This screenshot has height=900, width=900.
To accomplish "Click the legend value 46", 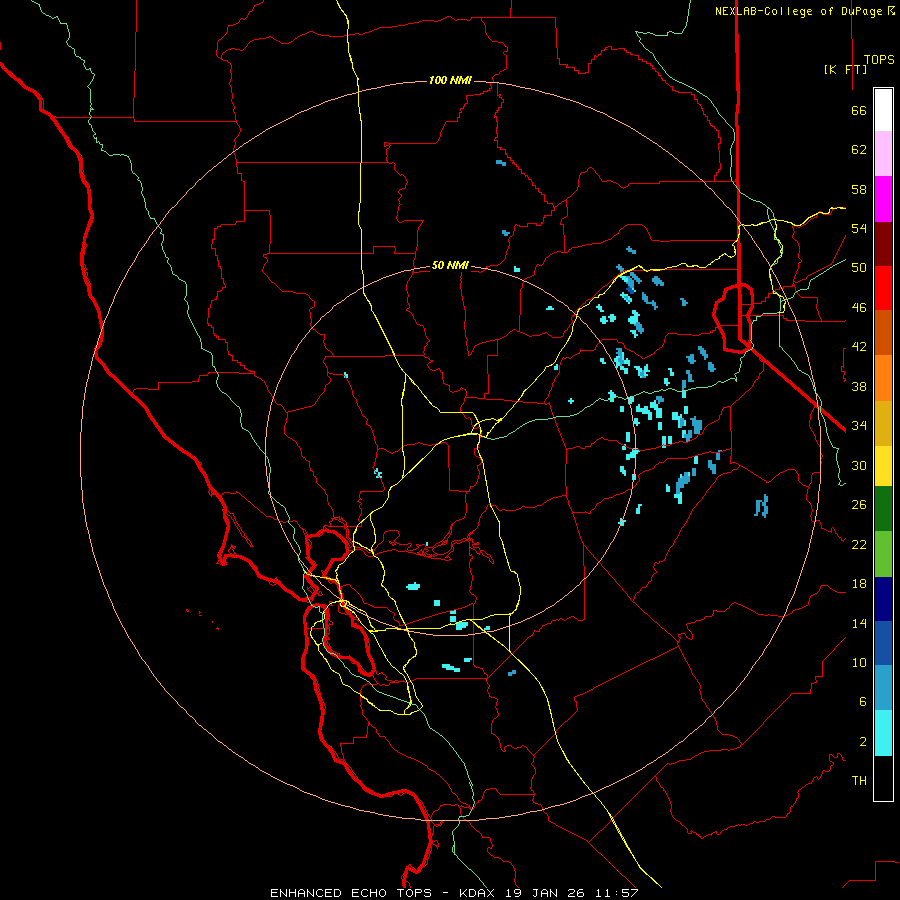I will [859, 308].
